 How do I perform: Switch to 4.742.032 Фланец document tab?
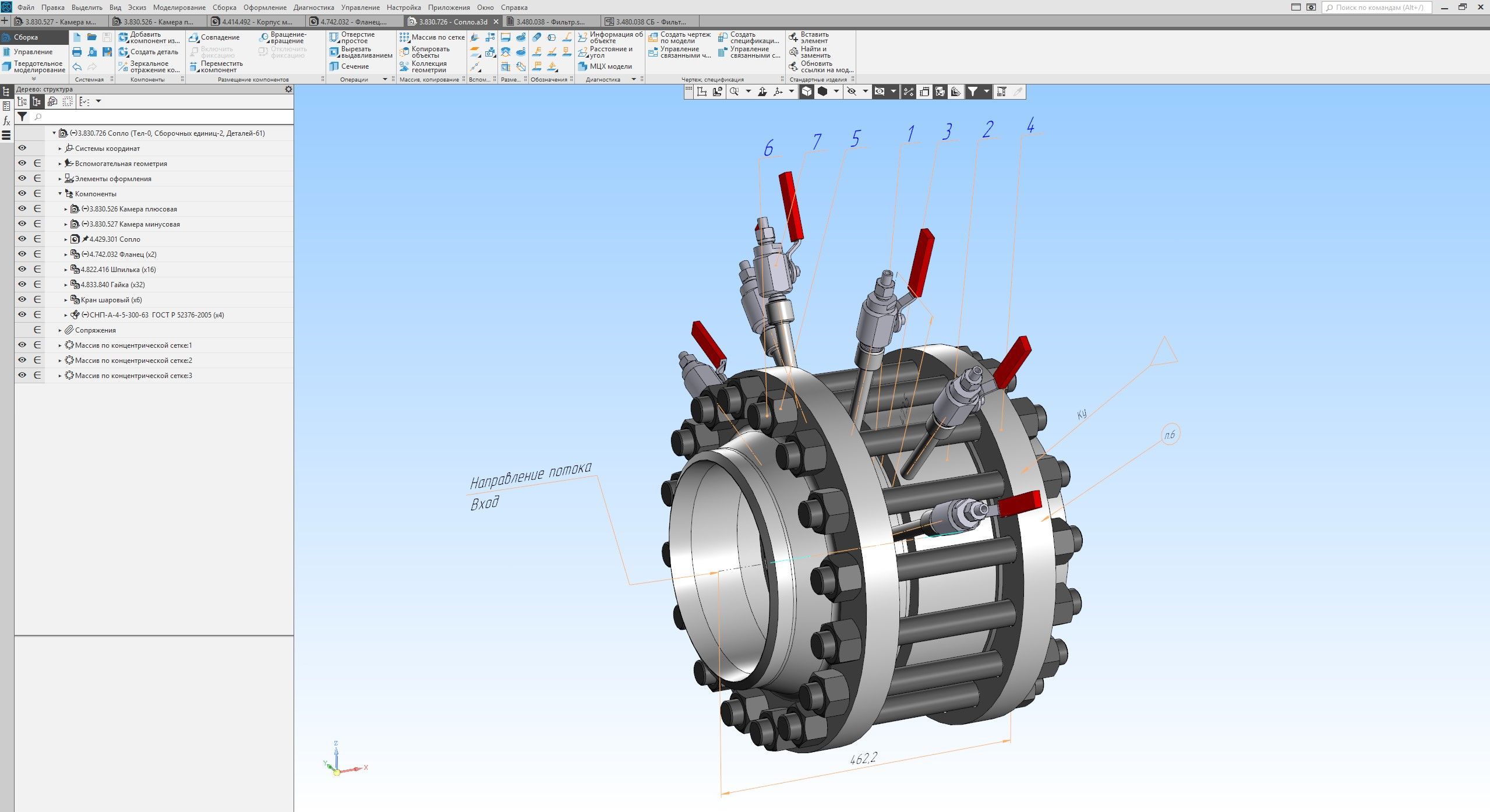coord(353,22)
